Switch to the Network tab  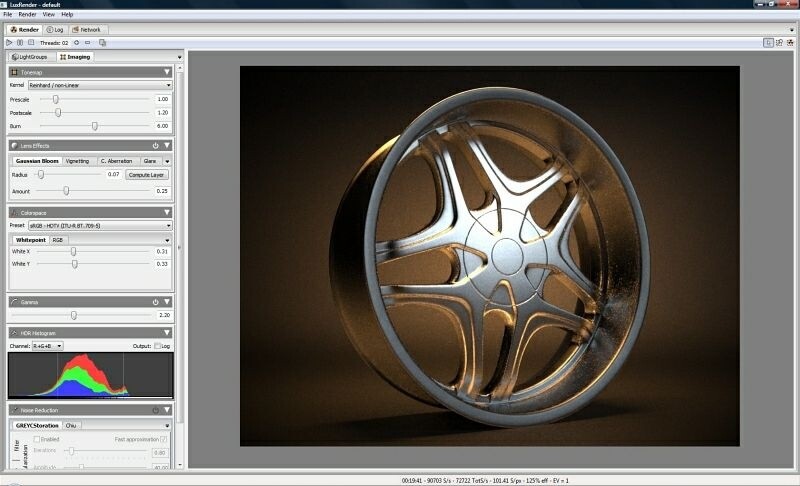point(87,30)
